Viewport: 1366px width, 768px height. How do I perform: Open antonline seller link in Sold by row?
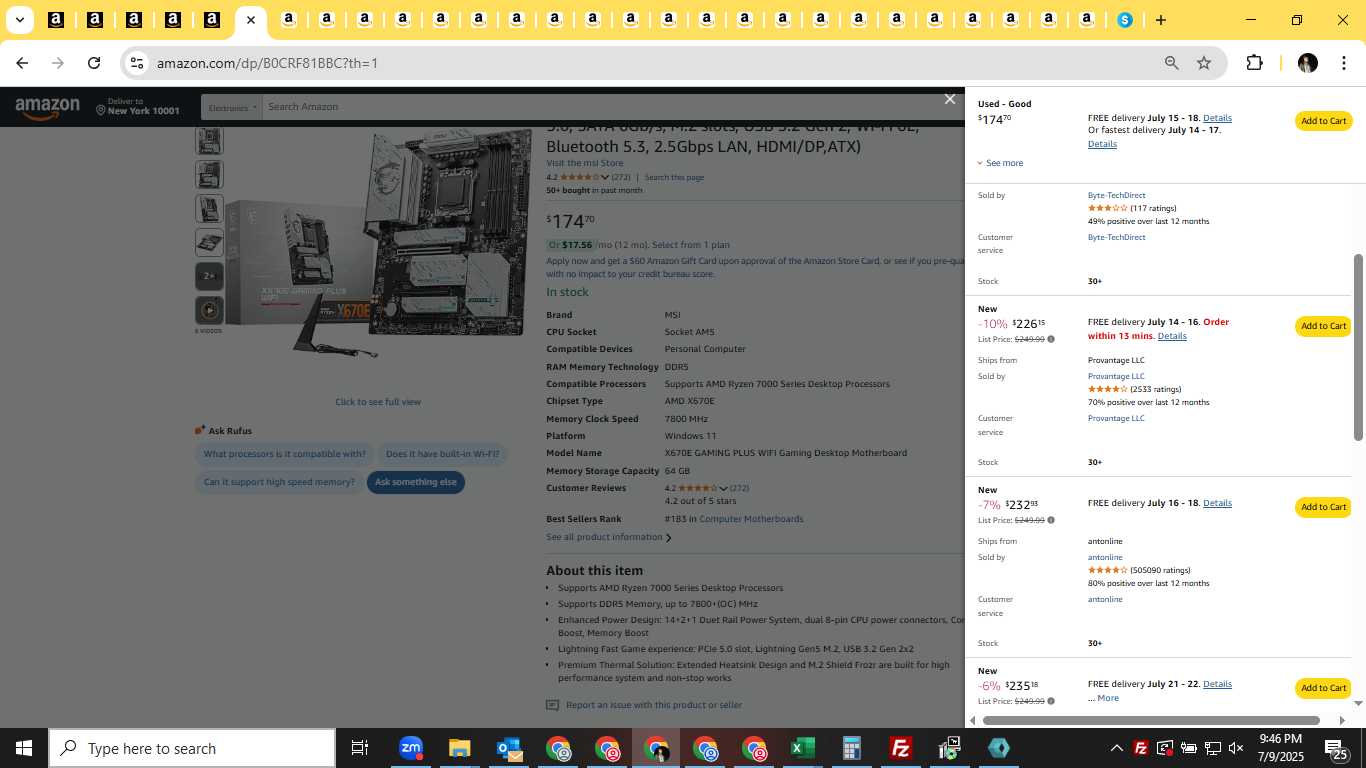tap(1105, 557)
